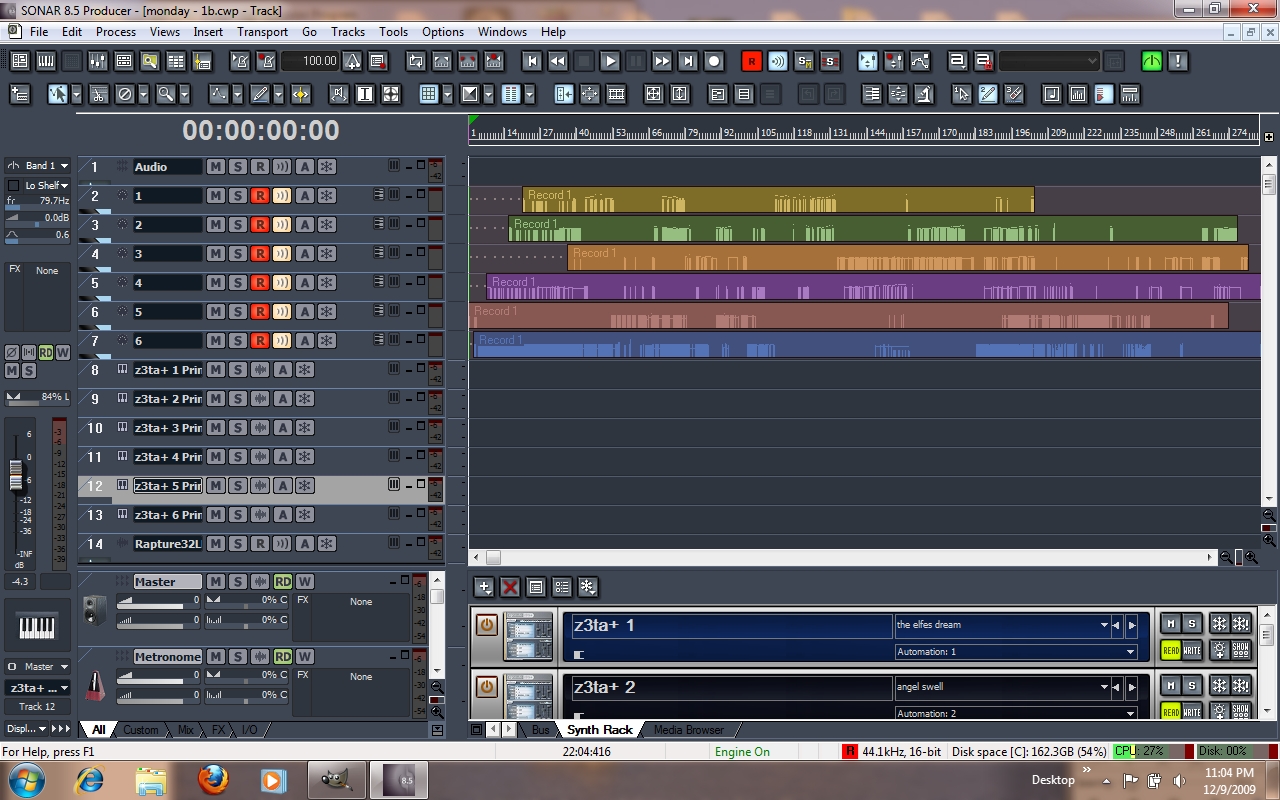Toggle z3ta+ 2 power button in Synth Rack
The height and width of the screenshot is (800, 1280).
487,687
